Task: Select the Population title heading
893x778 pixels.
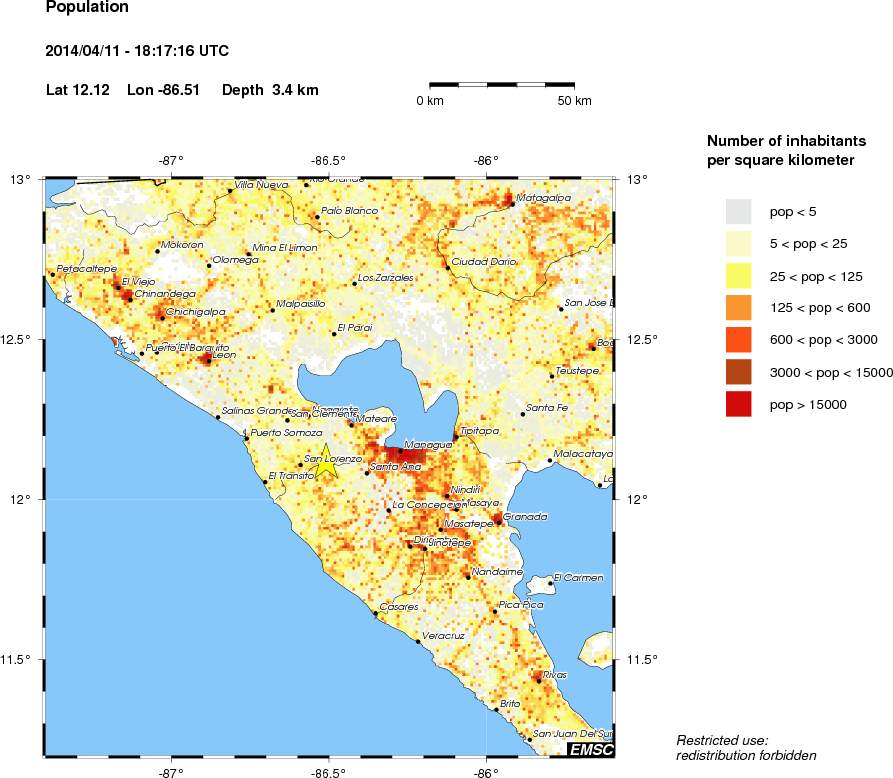Action: pyautogui.click(x=85, y=8)
